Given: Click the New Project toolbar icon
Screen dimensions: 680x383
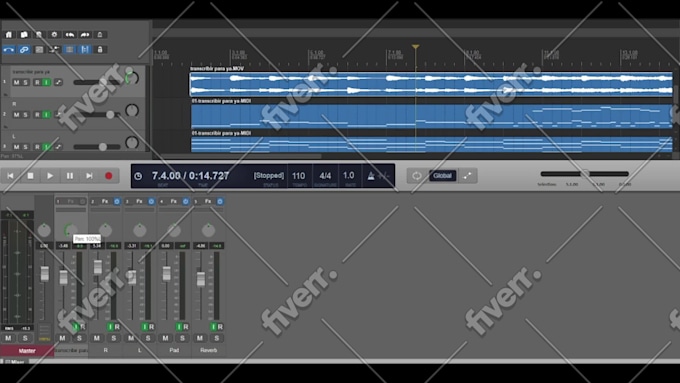Looking at the screenshot, I should (x=9, y=35).
